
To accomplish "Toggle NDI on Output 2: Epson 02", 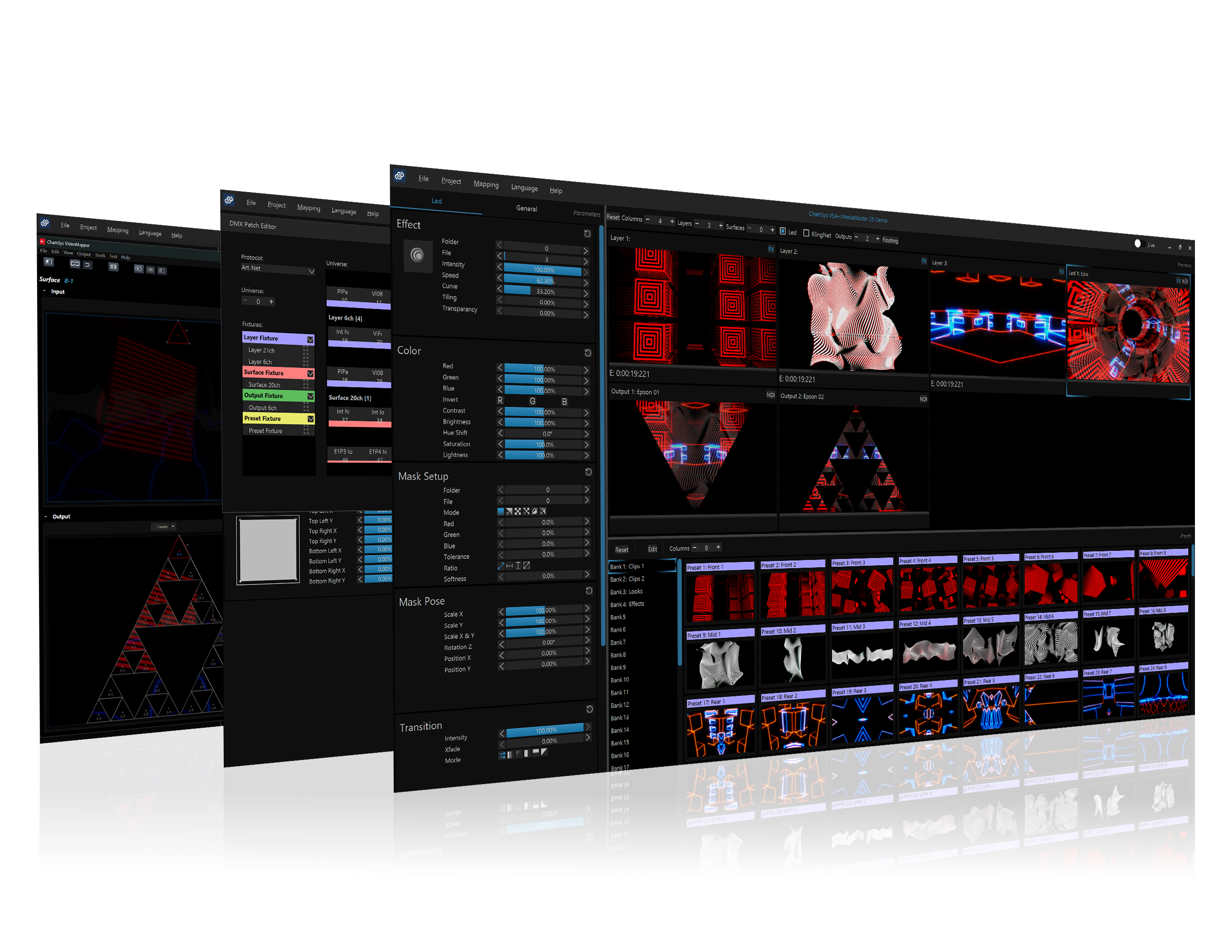I will (x=924, y=399).
